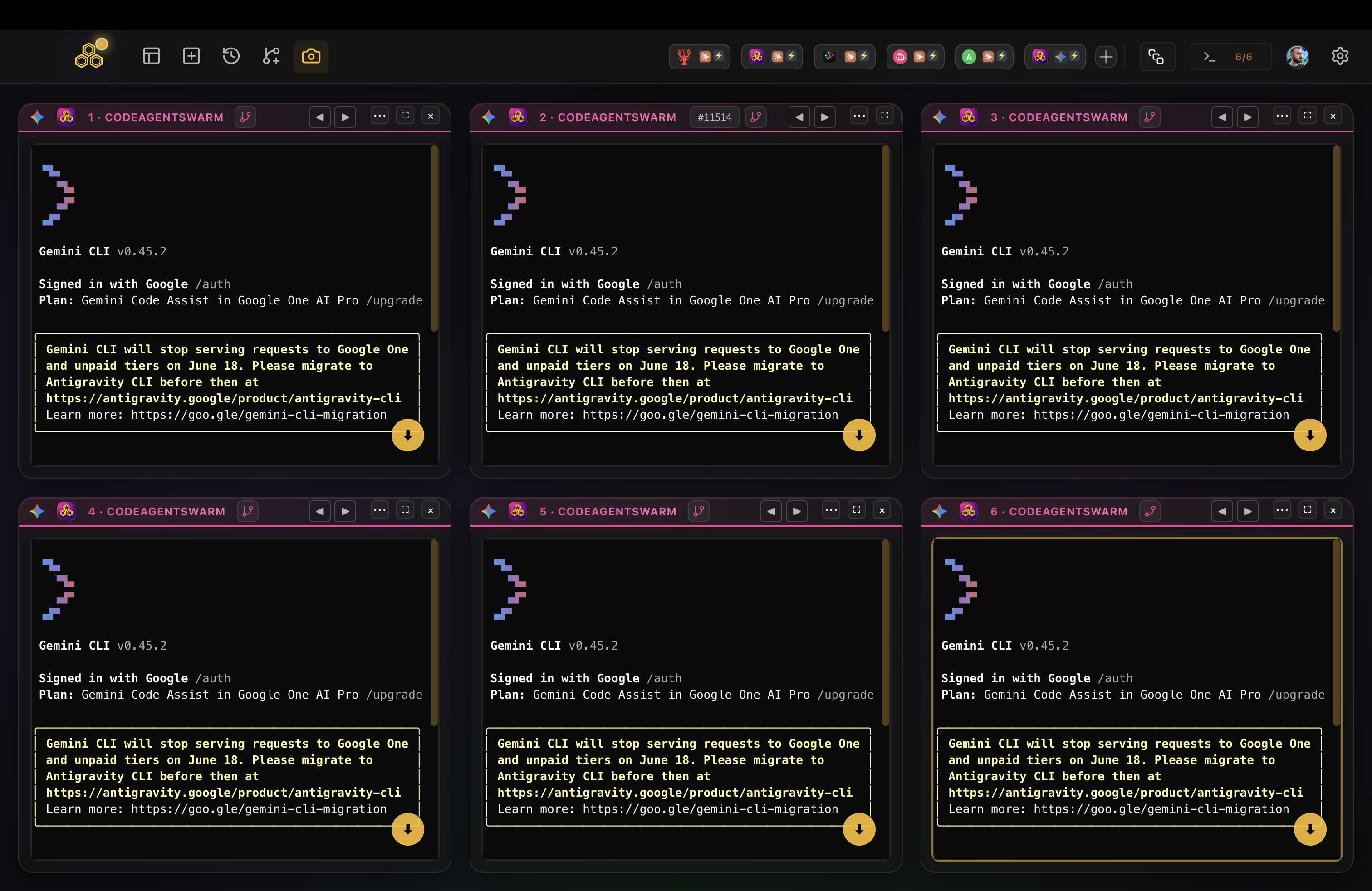The height and width of the screenshot is (891, 1372).
Task: Jump to bottom in terminal 4
Action: pos(407,829)
